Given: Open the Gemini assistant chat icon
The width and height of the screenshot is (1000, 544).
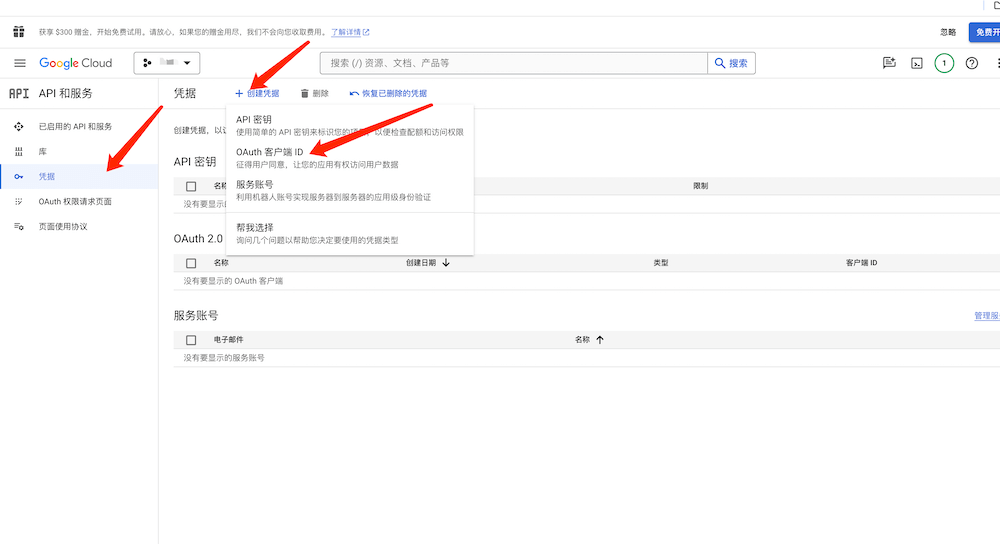Looking at the screenshot, I should 889,63.
